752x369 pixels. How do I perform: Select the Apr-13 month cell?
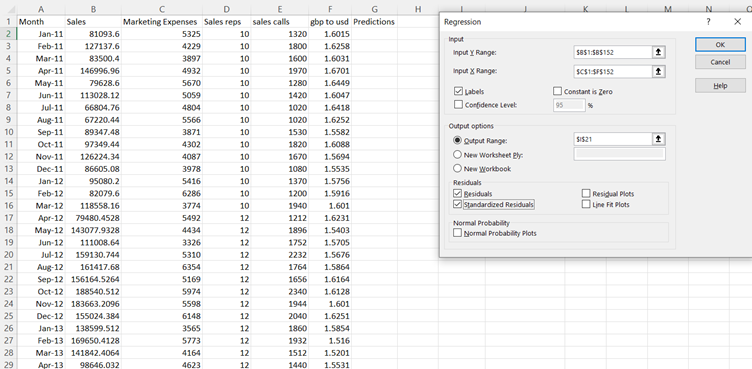[x=41, y=365]
